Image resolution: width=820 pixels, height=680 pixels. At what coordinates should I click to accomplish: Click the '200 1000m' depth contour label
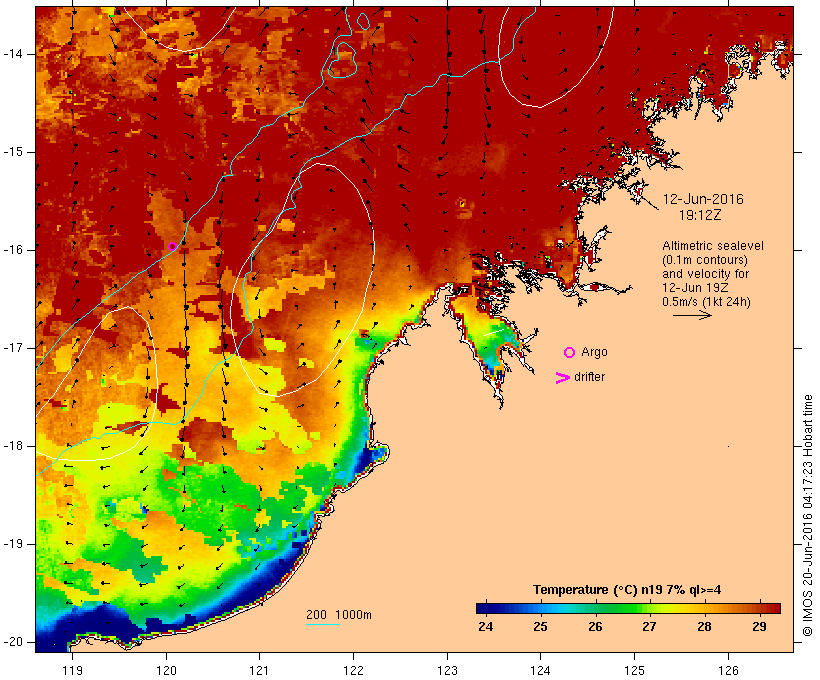click(339, 615)
